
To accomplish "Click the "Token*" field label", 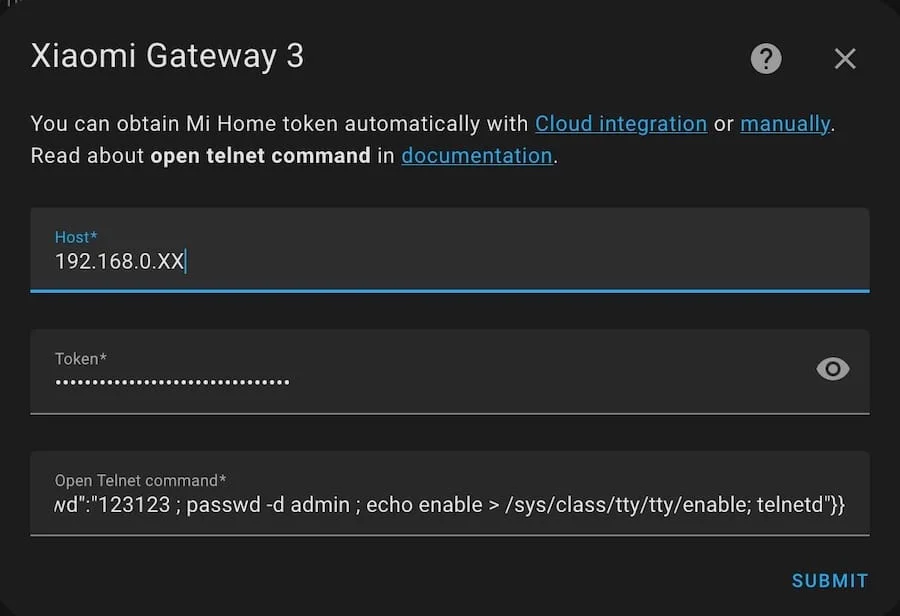I will [81, 359].
